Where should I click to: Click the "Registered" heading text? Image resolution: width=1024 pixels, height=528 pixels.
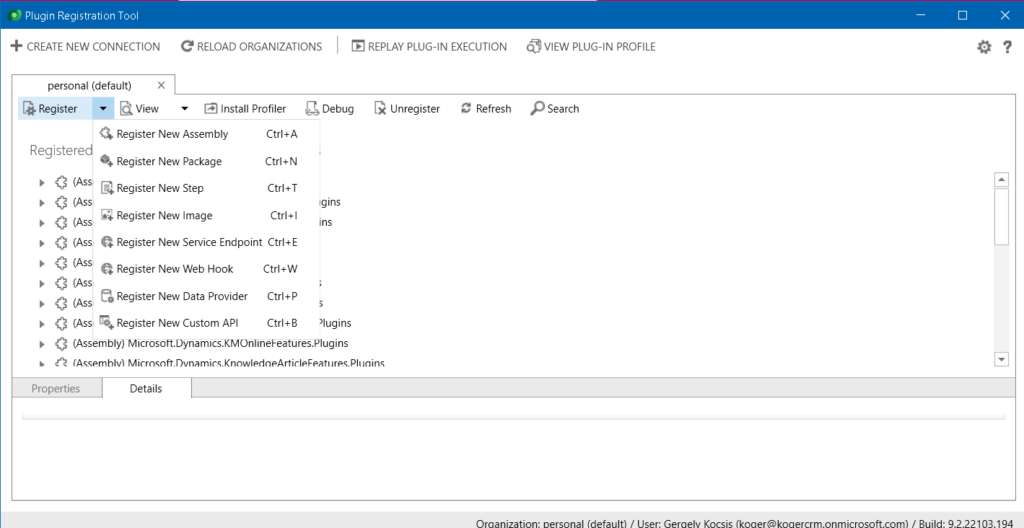click(61, 150)
